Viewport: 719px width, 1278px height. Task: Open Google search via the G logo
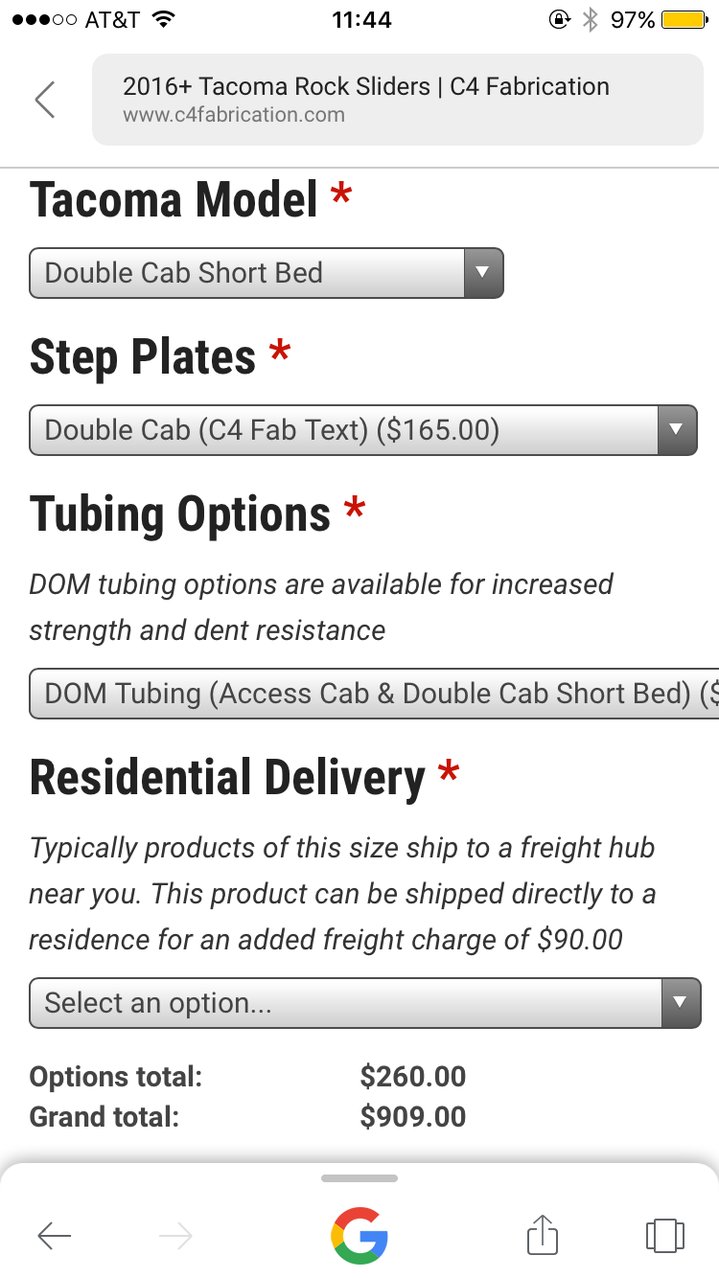coord(359,1236)
